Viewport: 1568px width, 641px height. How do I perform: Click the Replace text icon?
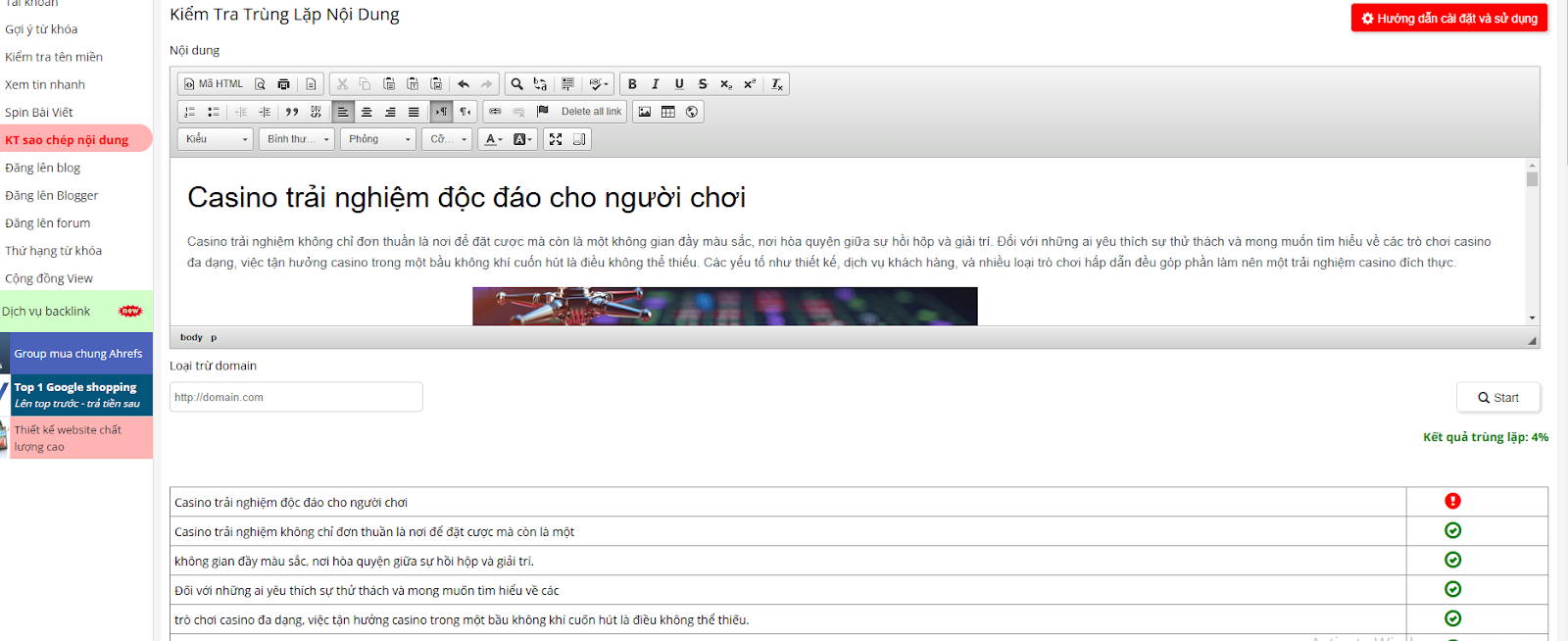[x=540, y=84]
